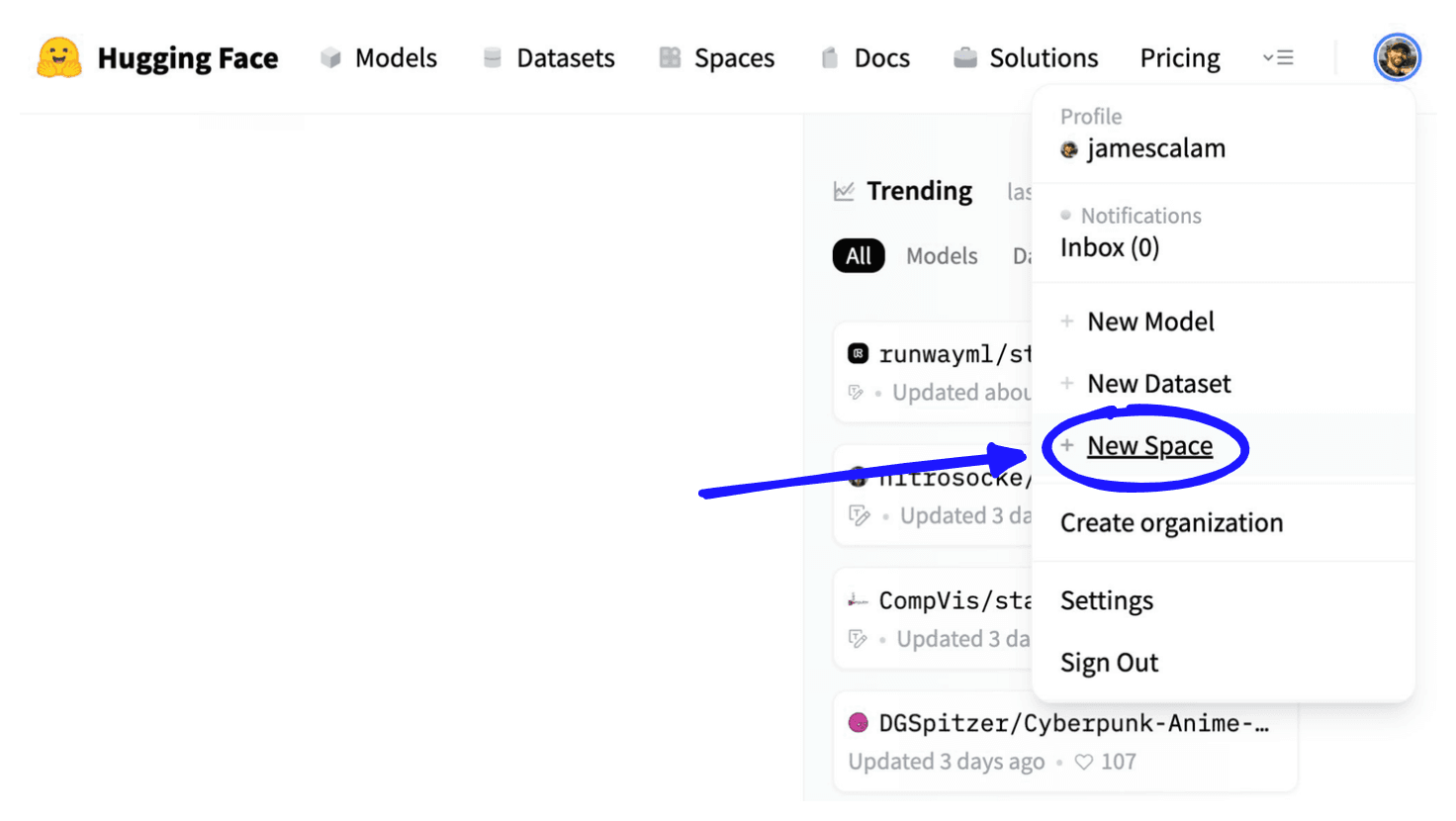Click Create organization
Viewport: 1456px width, 821px height.
point(1171,522)
